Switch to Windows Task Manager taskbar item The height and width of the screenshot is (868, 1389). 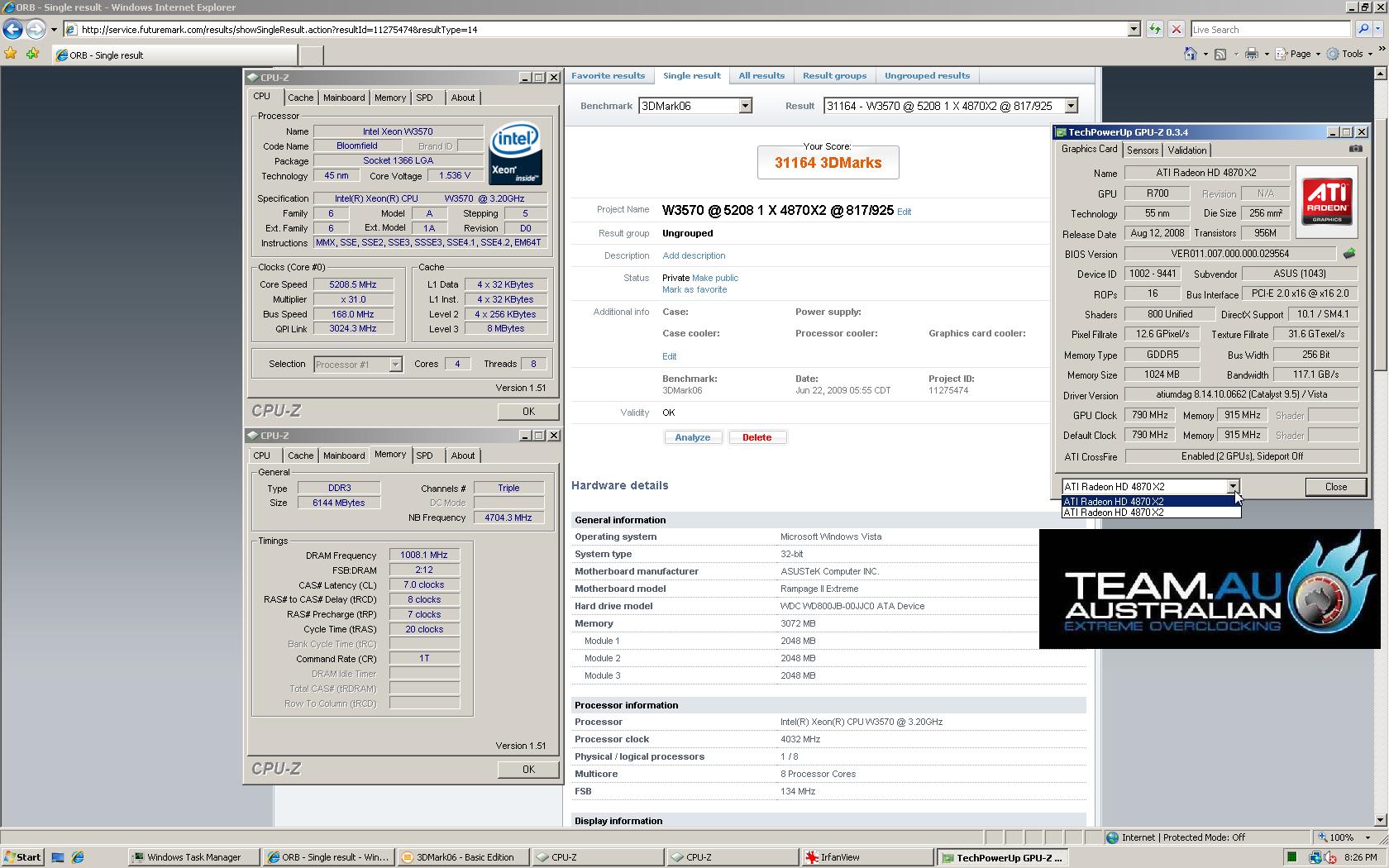click(194, 857)
